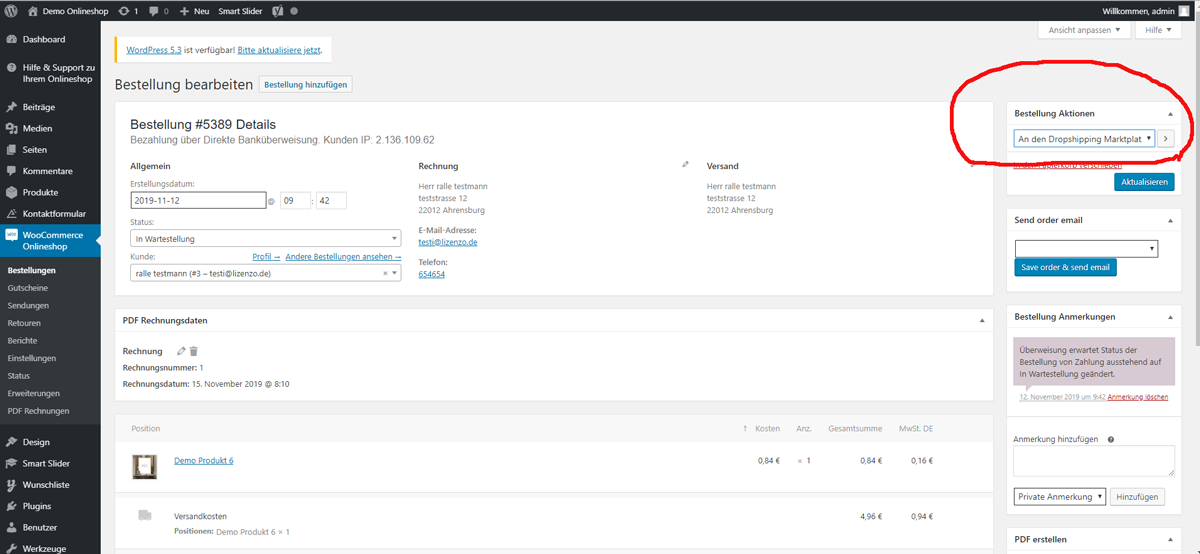Click the Smart Slider icon in sidebar
1200x554 pixels.
11,464
